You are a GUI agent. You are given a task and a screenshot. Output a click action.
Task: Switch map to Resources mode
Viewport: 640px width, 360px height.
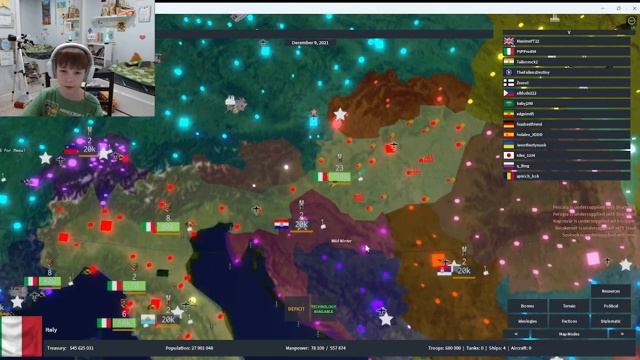[611, 291]
